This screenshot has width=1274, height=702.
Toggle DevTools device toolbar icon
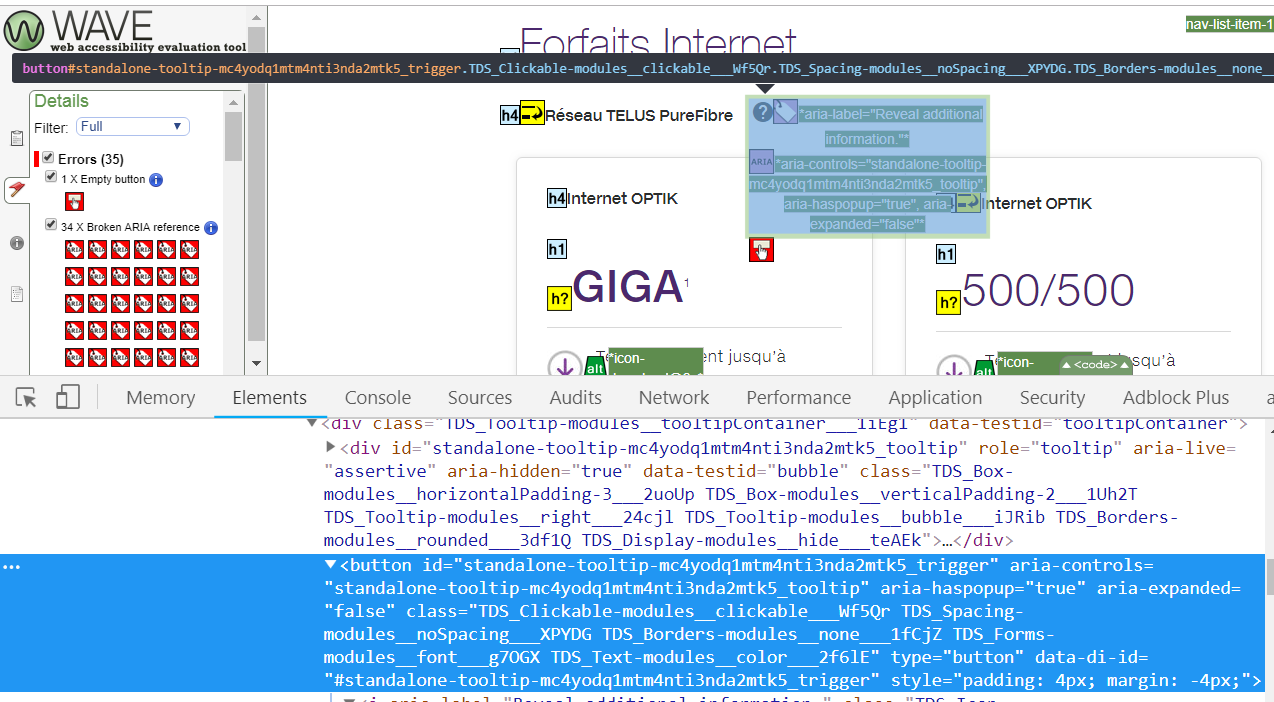pos(67,398)
